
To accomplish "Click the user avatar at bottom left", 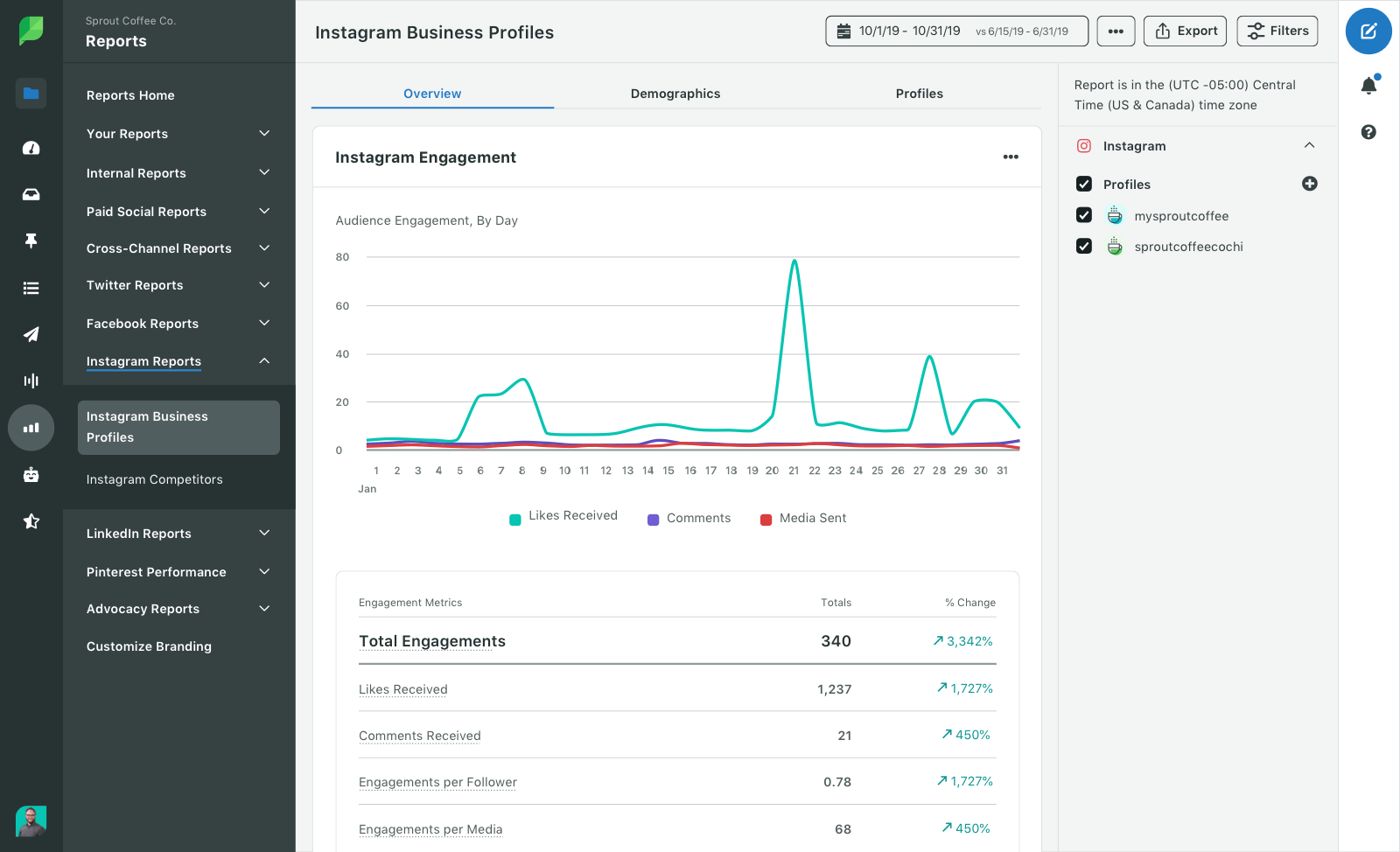I will pyautogui.click(x=31, y=821).
